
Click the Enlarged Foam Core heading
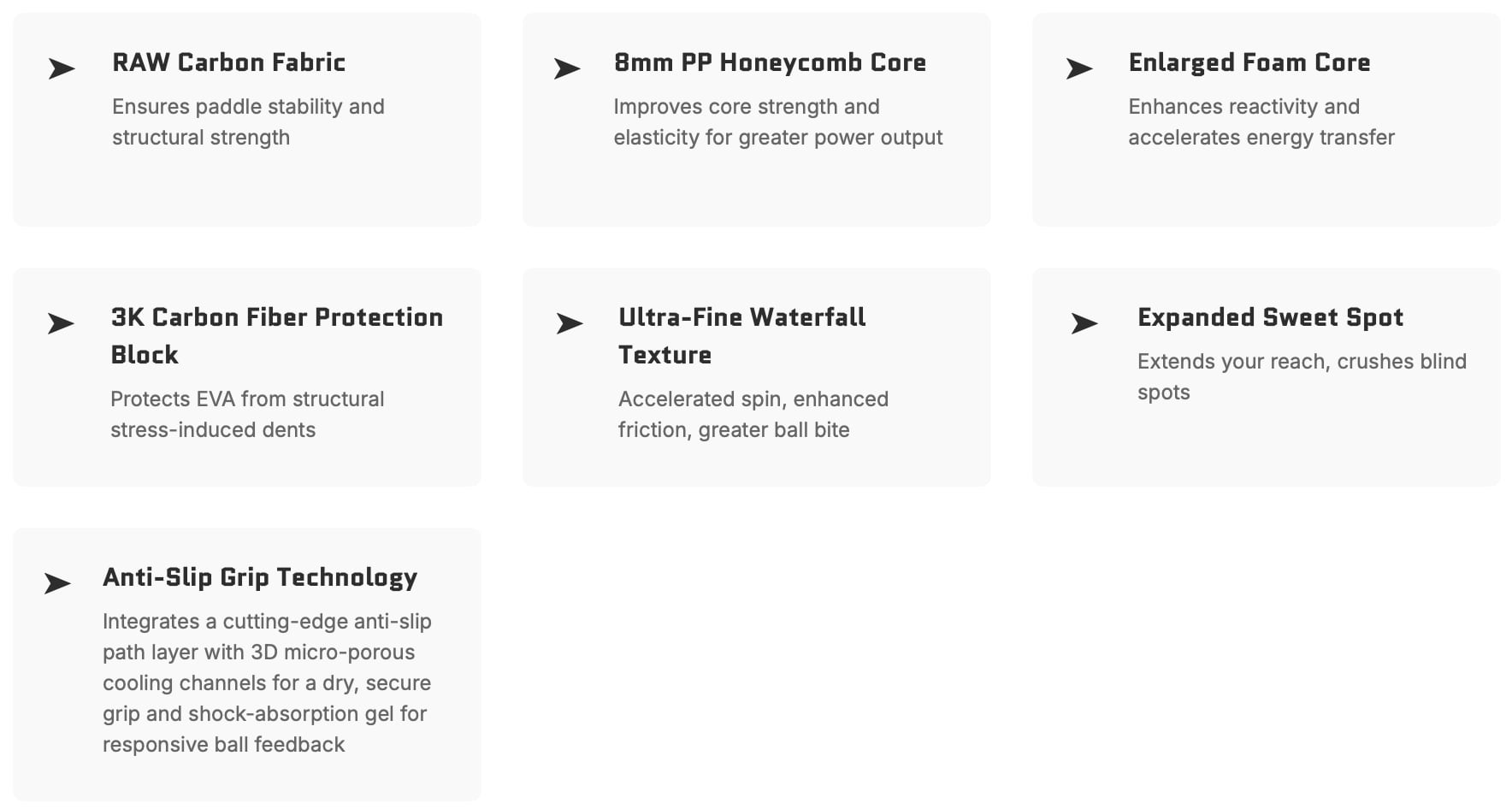point(1249,62)
